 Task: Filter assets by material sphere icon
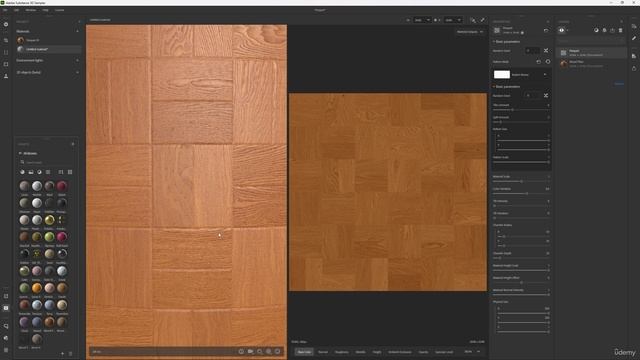(x=22, y=172)
